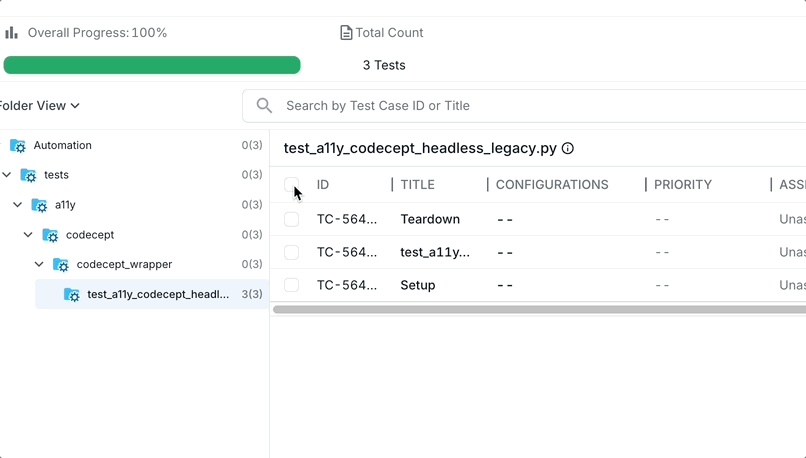Click the tests folder icon
Screen dimensions: 806x458
click(x=29, y=175)
